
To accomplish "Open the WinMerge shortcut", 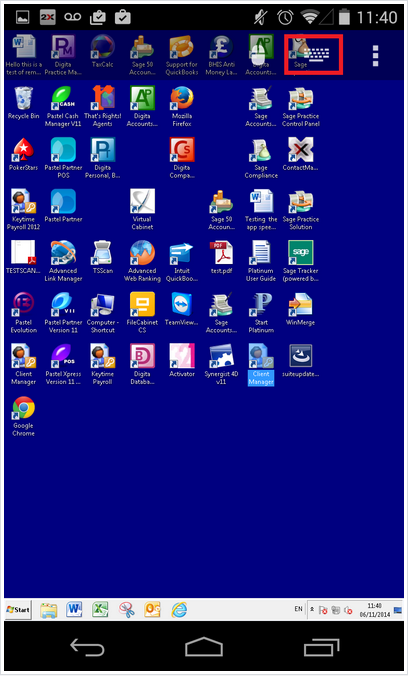I will click(301, 310).
